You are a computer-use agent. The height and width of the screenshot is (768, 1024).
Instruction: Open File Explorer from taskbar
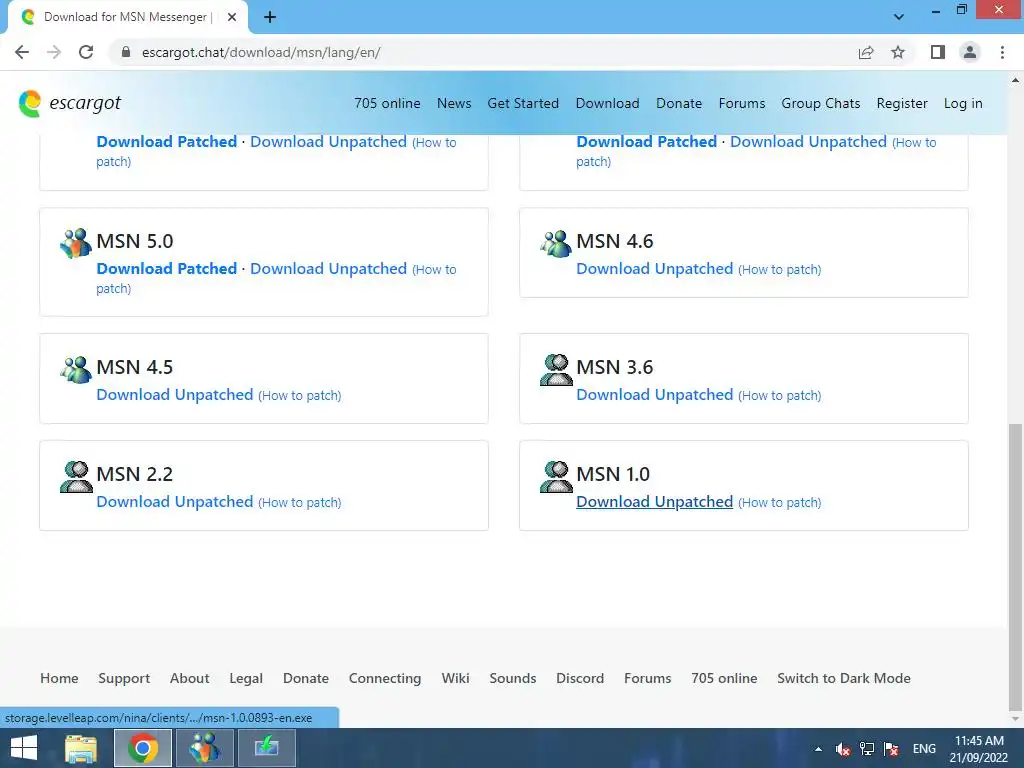[81, 748]
